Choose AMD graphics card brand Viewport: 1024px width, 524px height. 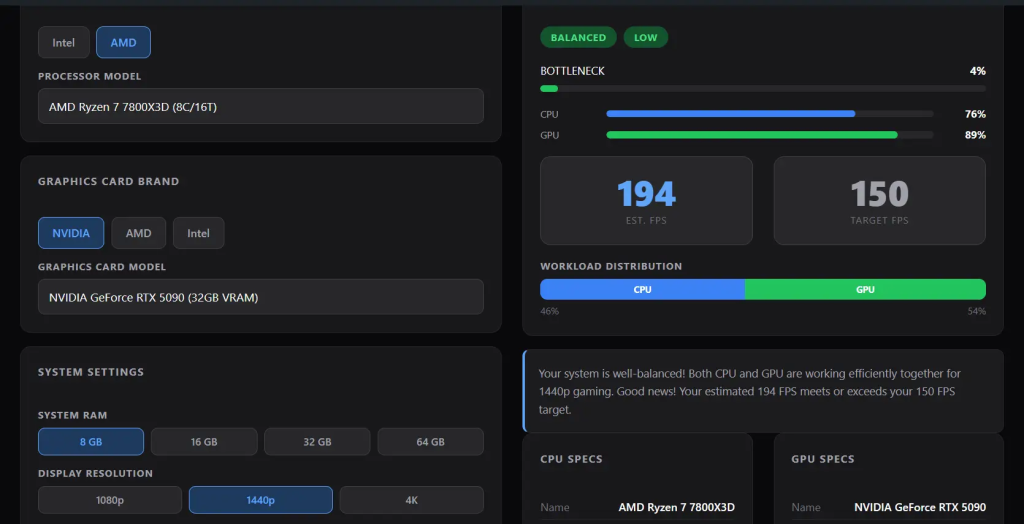[x=138, y=233]
